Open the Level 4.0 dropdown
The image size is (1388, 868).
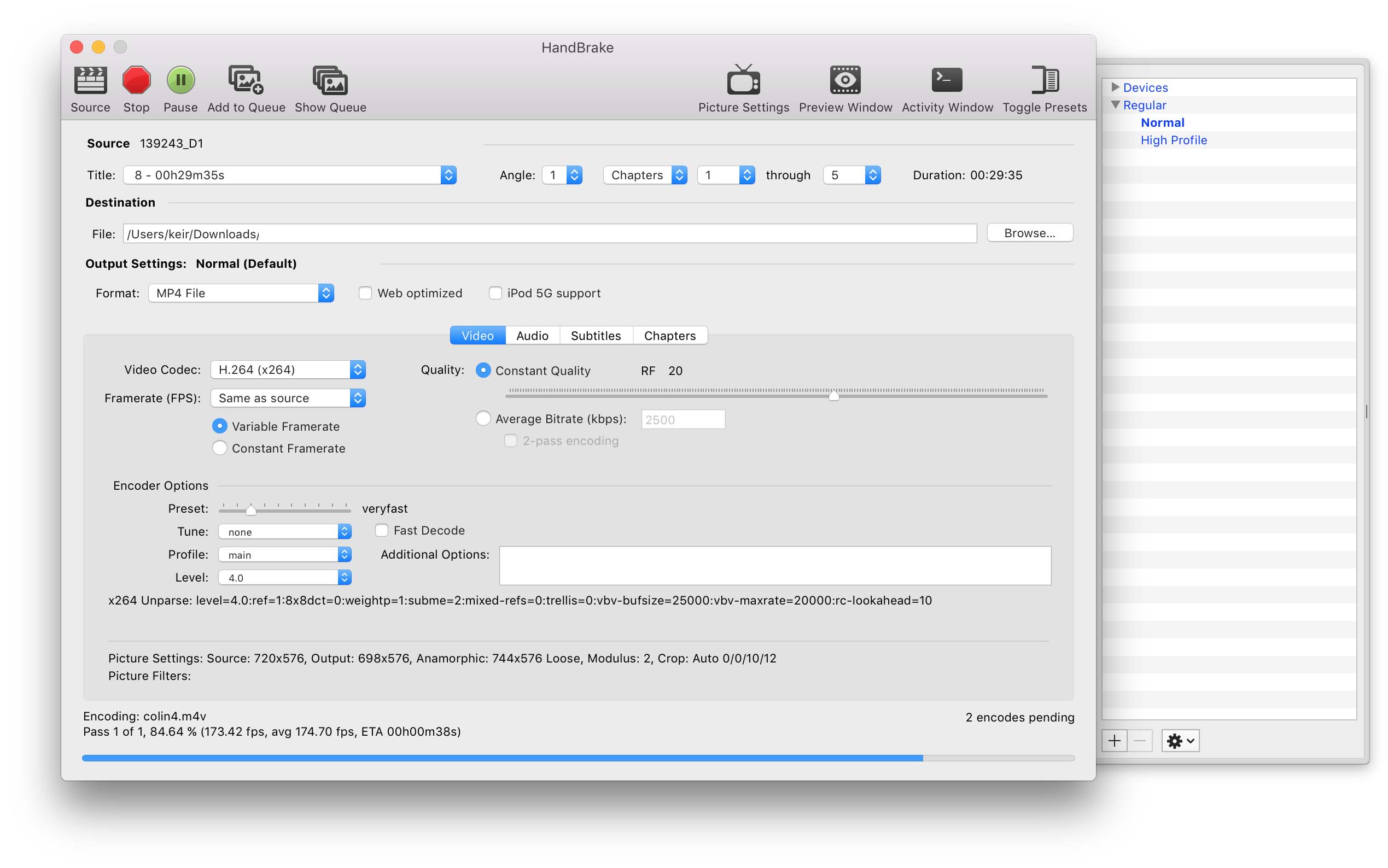pyautogui.click(x=285, y=578)
